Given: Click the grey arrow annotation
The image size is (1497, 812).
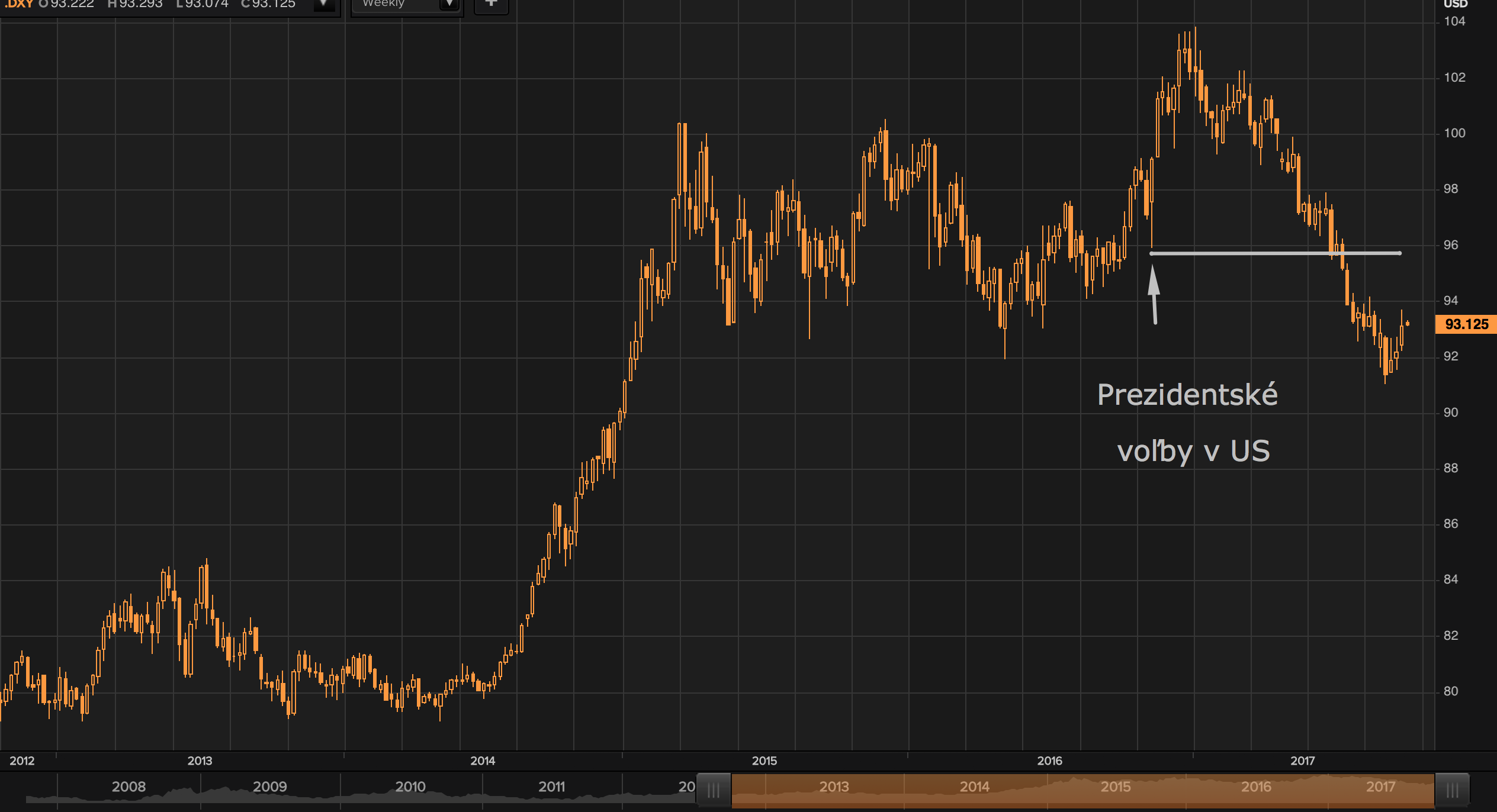Looking at the screenshot, I should coord(1154,294).
